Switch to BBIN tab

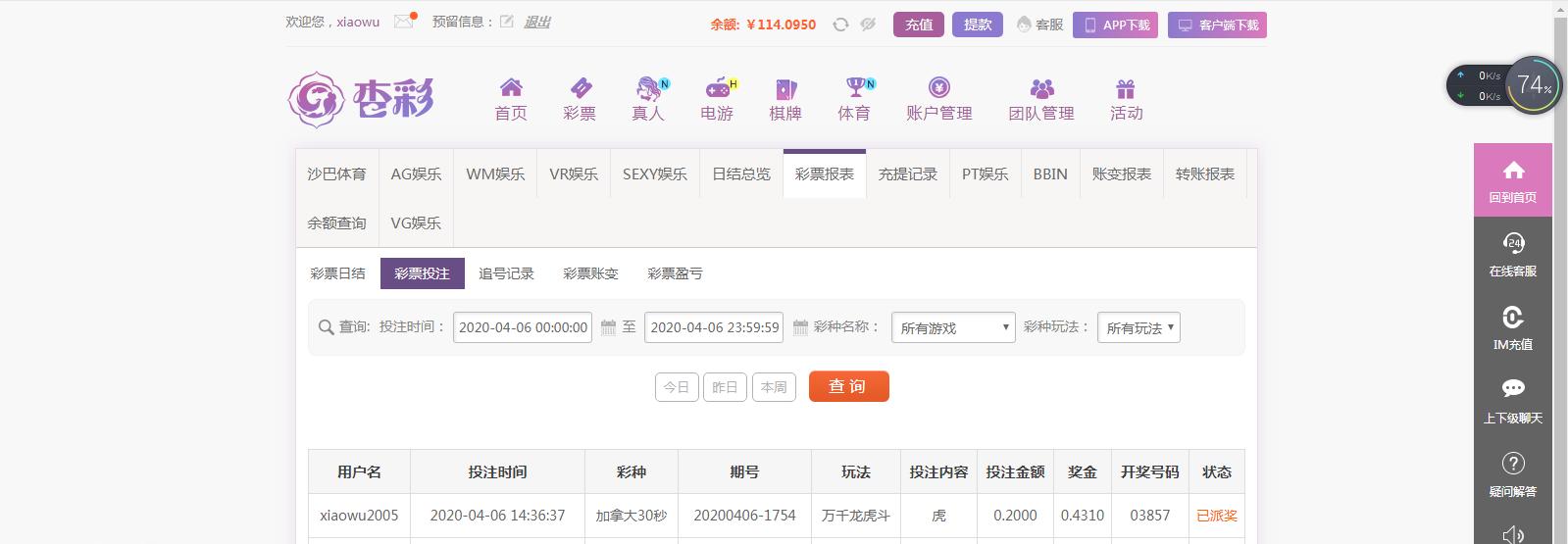[x=1050, y=174]
